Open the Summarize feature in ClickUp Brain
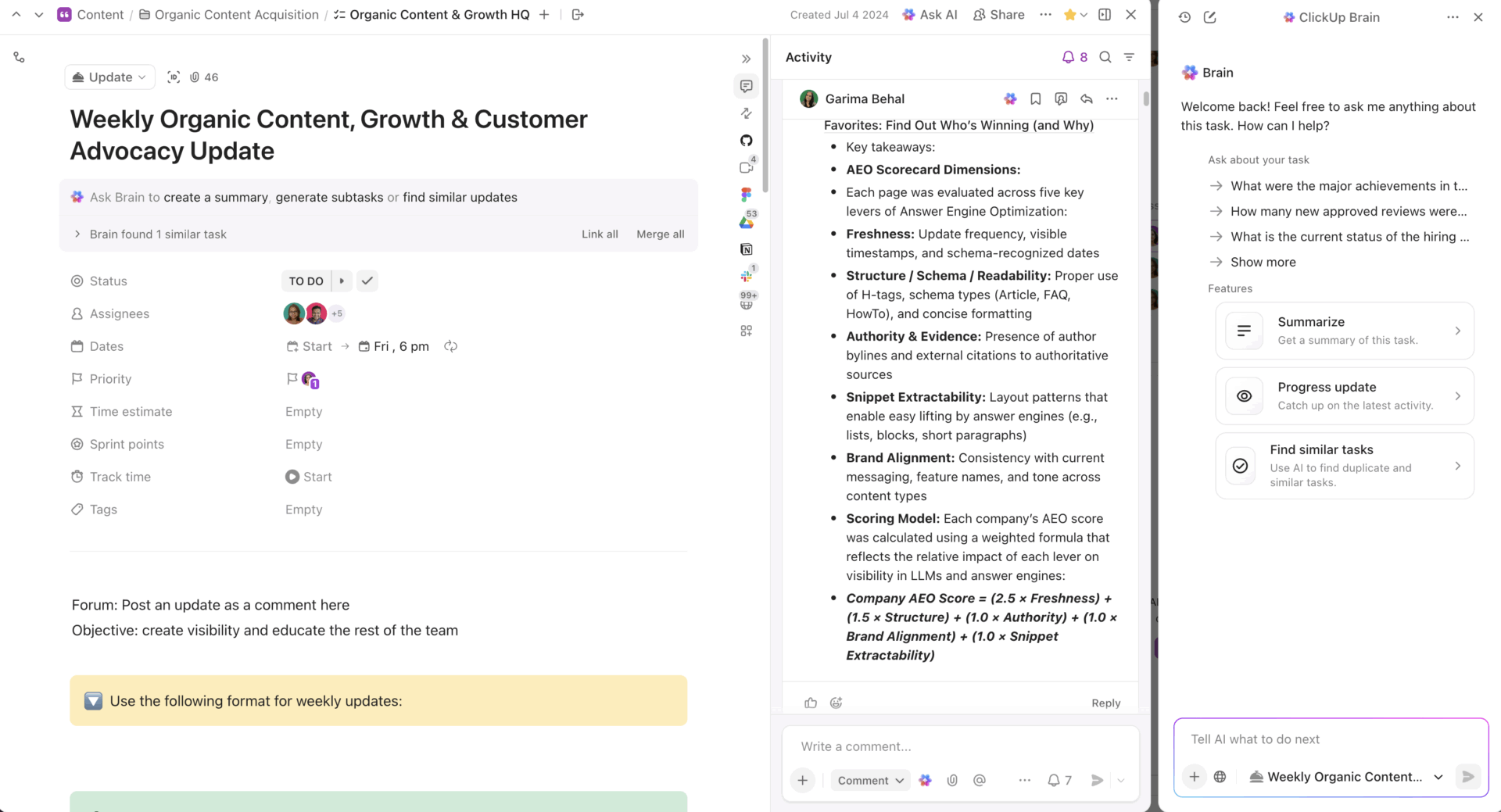This screenshot has width=1501, height=812. pos(1343,330)
